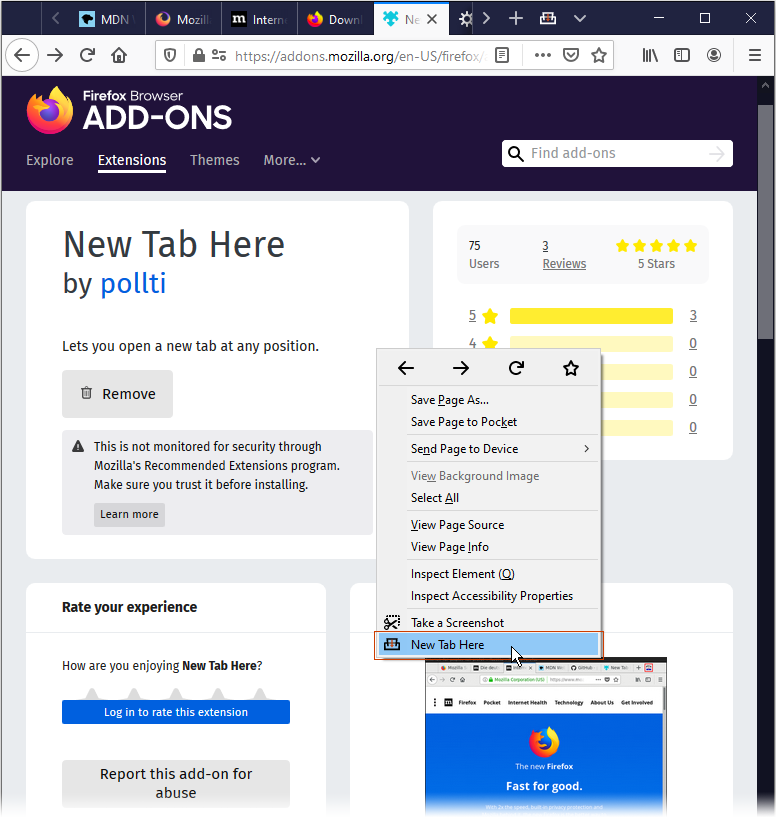Screen dimensions: 776x817
Task: Click the Learn more button
Action: tap(129, 514)
